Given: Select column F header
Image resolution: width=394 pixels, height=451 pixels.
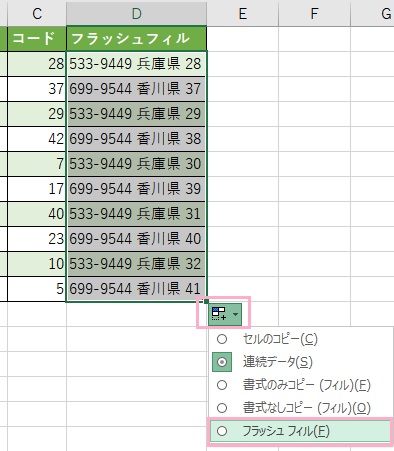Looking at the screenshot, I should [x=314, y=13].
